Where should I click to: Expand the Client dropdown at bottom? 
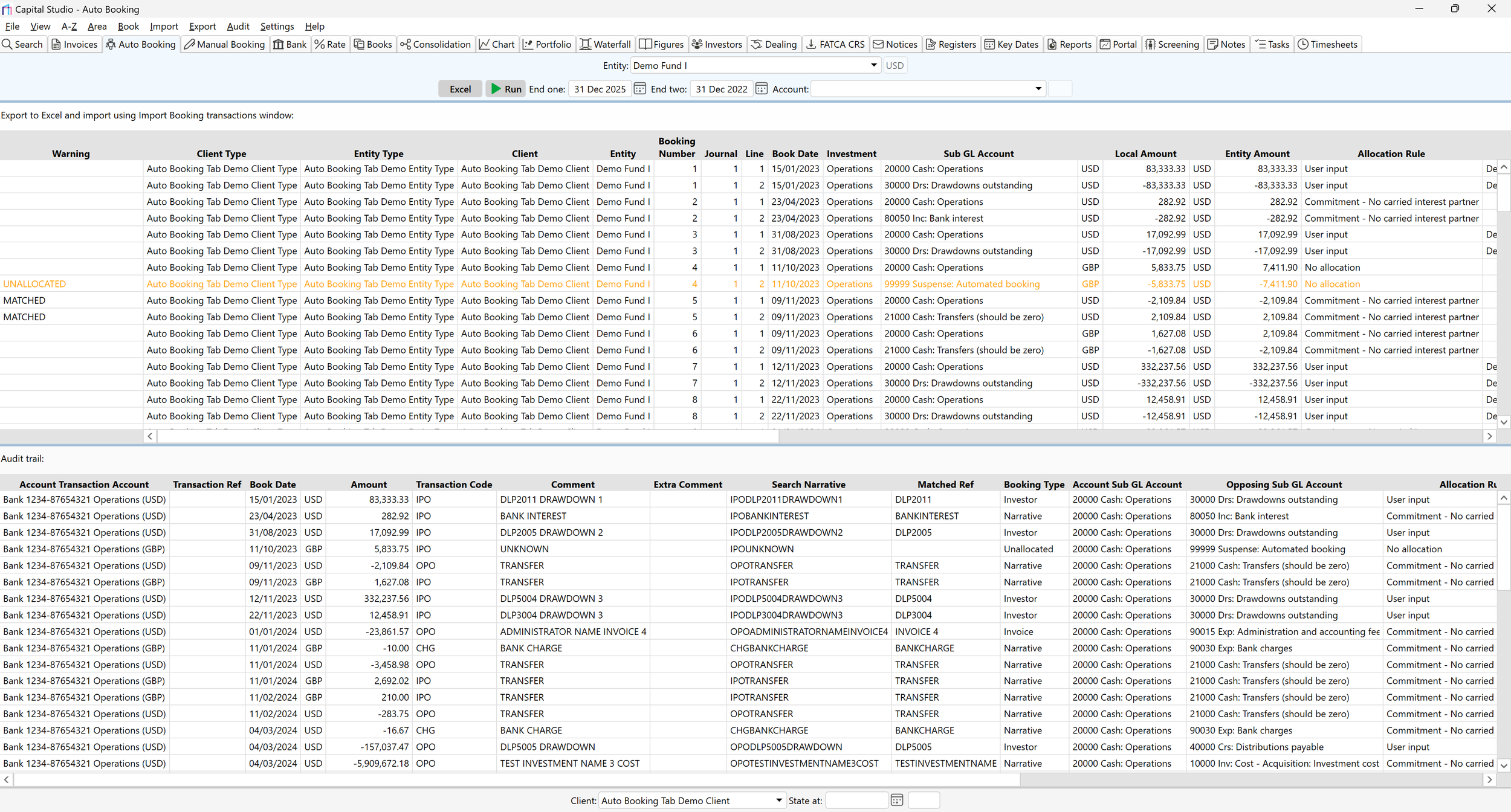(778, 801)
